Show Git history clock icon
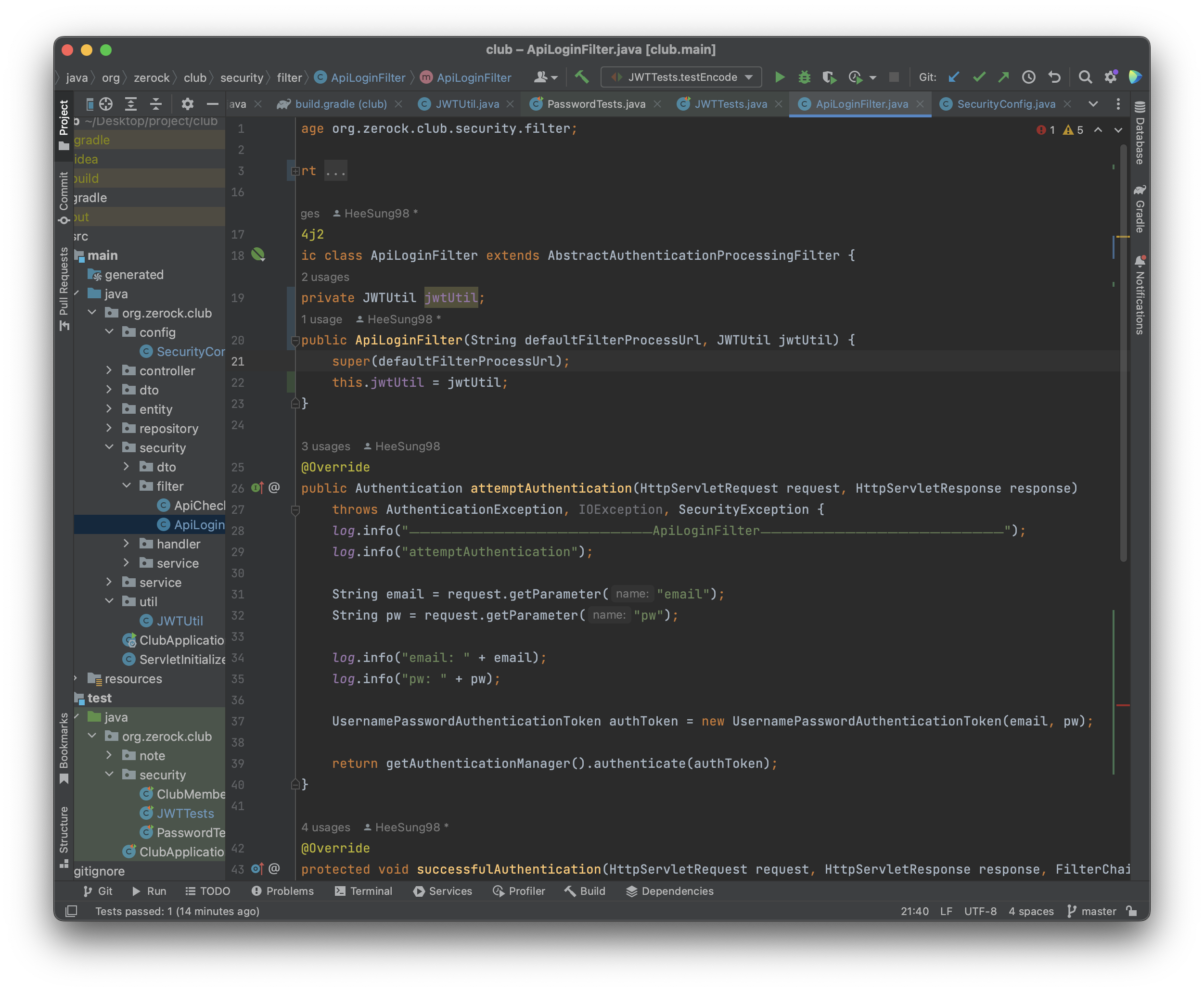Image resolution: width=1204 pixels, height=992 pixels. 1028,77
